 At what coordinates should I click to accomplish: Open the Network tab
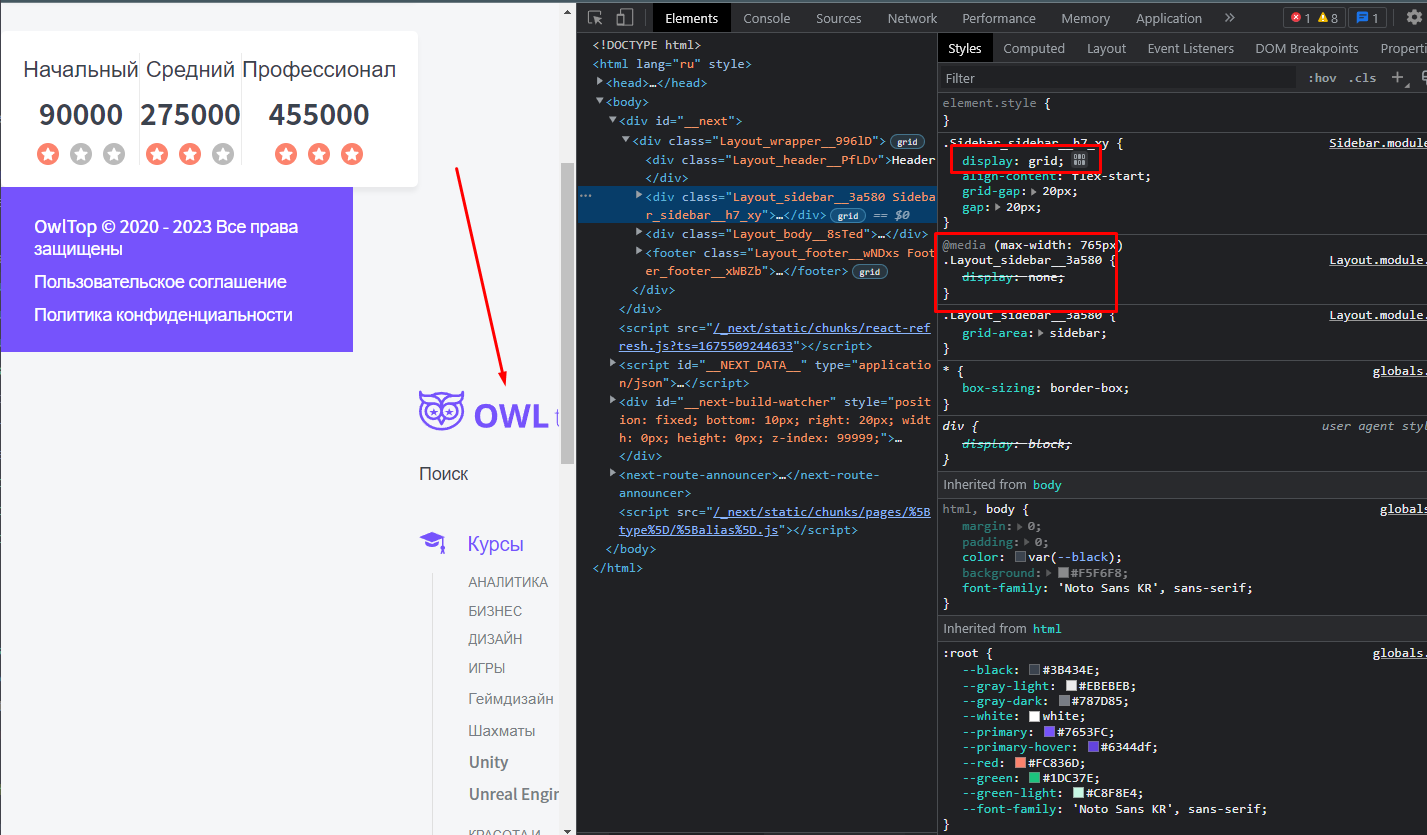(912, 18)
